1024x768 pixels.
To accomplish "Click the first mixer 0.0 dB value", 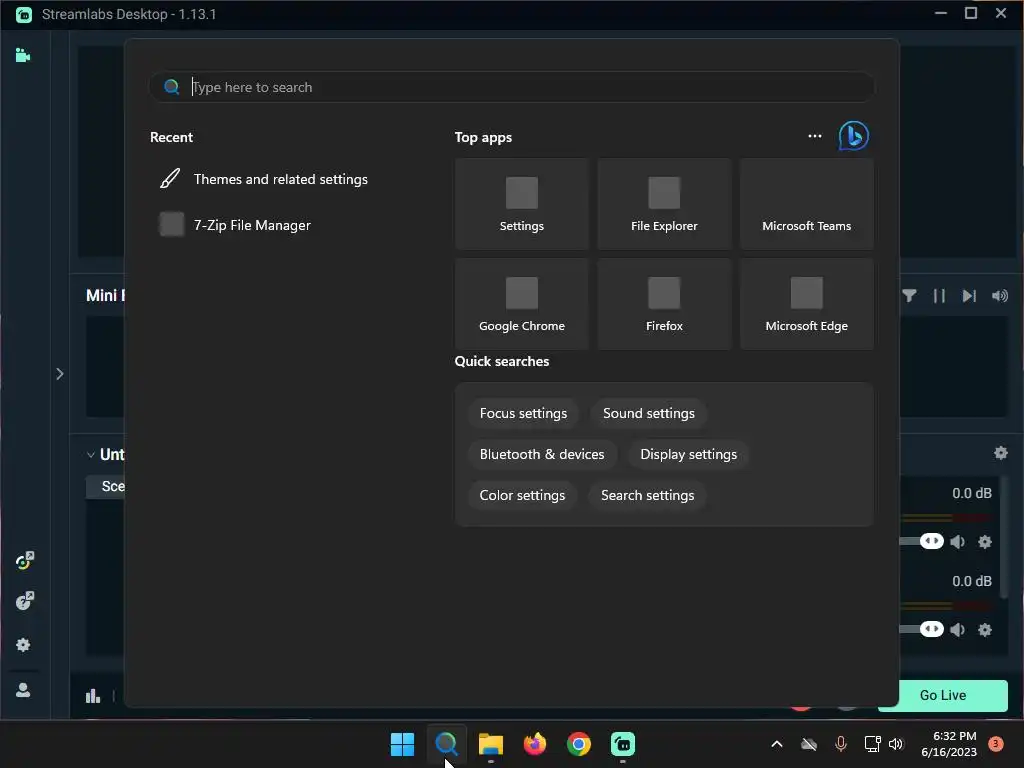I will tap(972, 493).
